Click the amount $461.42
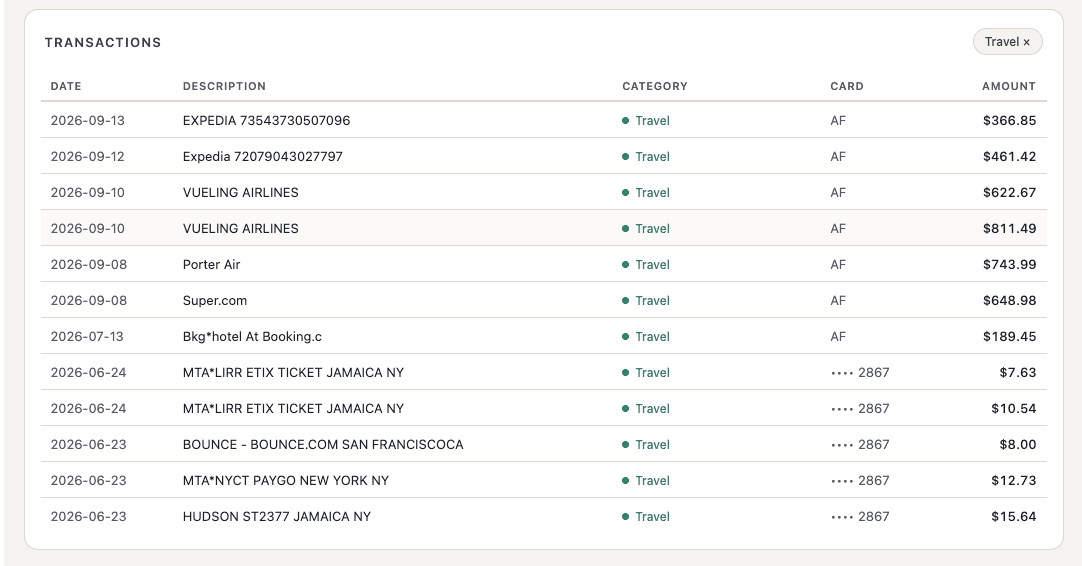Image resolution: width=1082 pixels, height=566 pixels. pyautogui.click(x=1010, y=156)
